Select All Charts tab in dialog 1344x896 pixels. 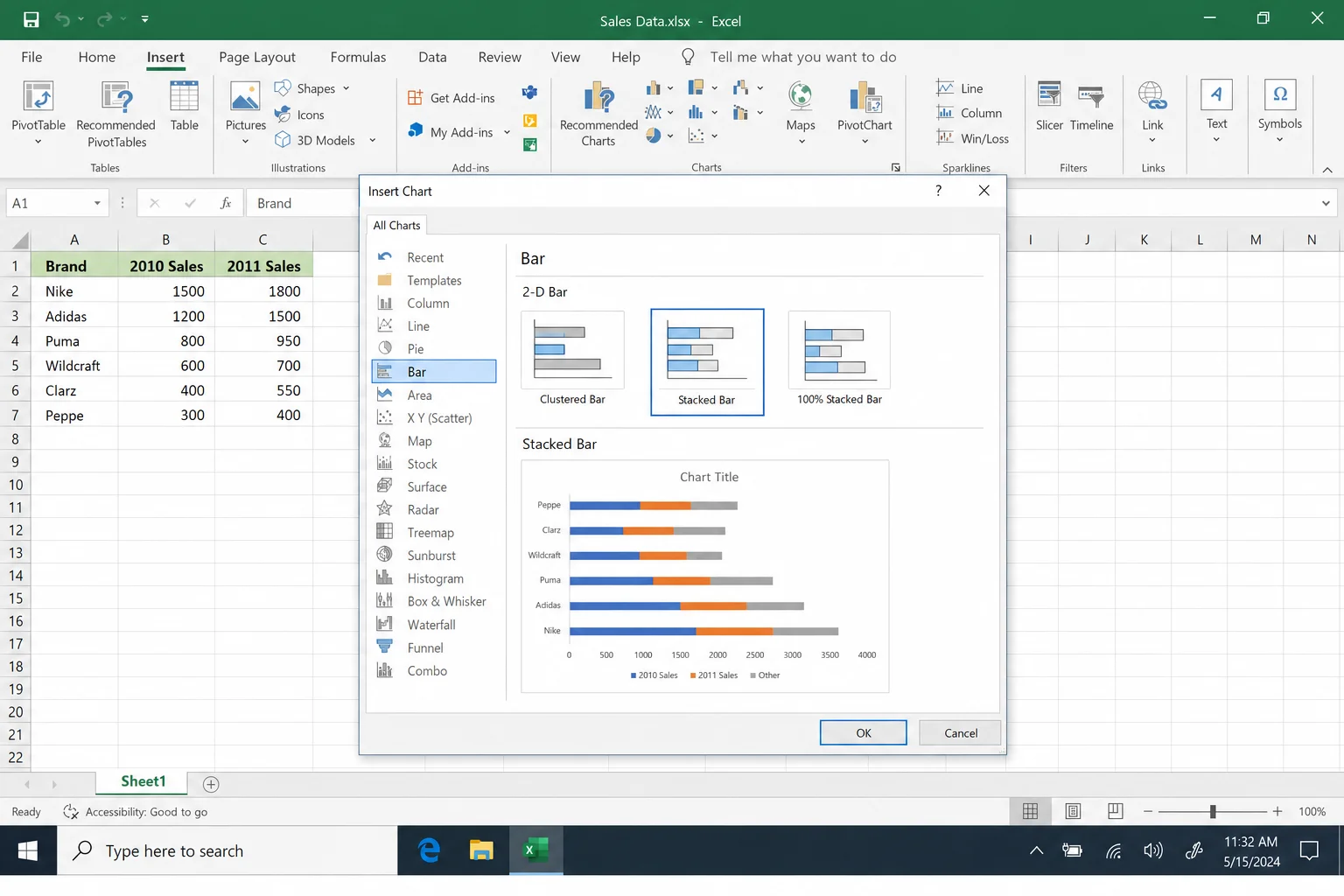click(x=396, y=225)
